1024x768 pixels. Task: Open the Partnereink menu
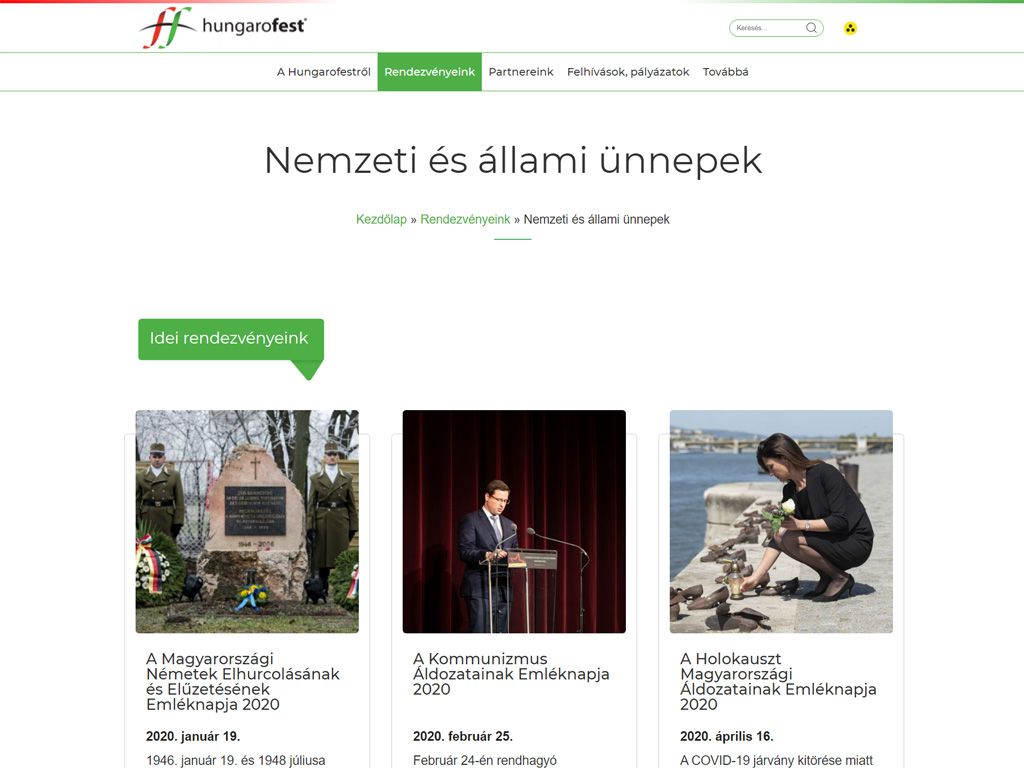(520, 72)
